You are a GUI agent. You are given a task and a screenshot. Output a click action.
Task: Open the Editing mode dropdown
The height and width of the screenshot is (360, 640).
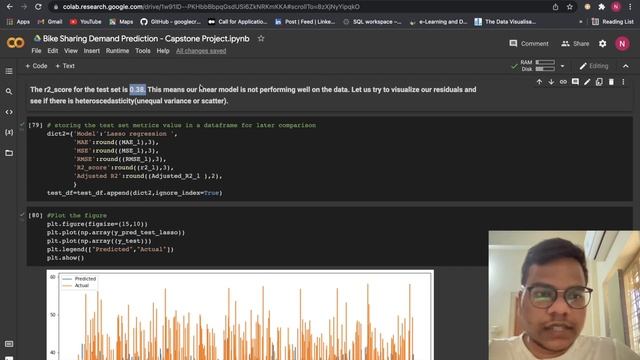pos(594,66)
